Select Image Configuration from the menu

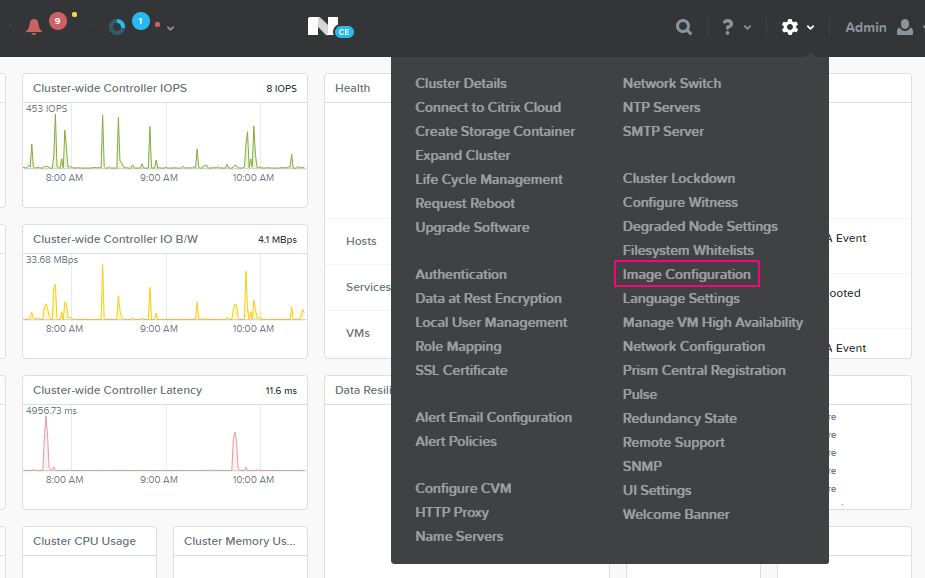point(686,274)
